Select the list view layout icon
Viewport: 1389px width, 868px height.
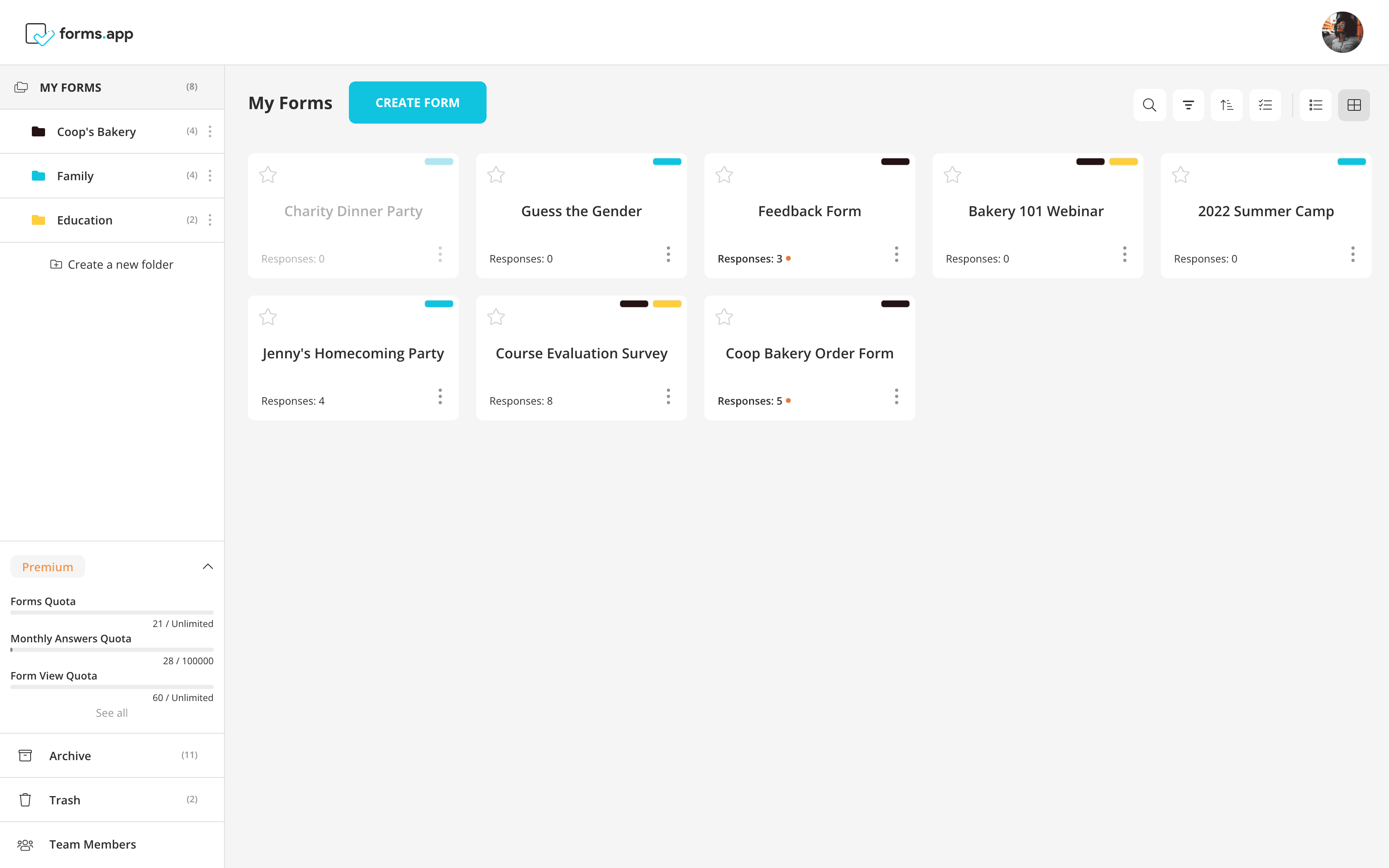click(1316, 105)
